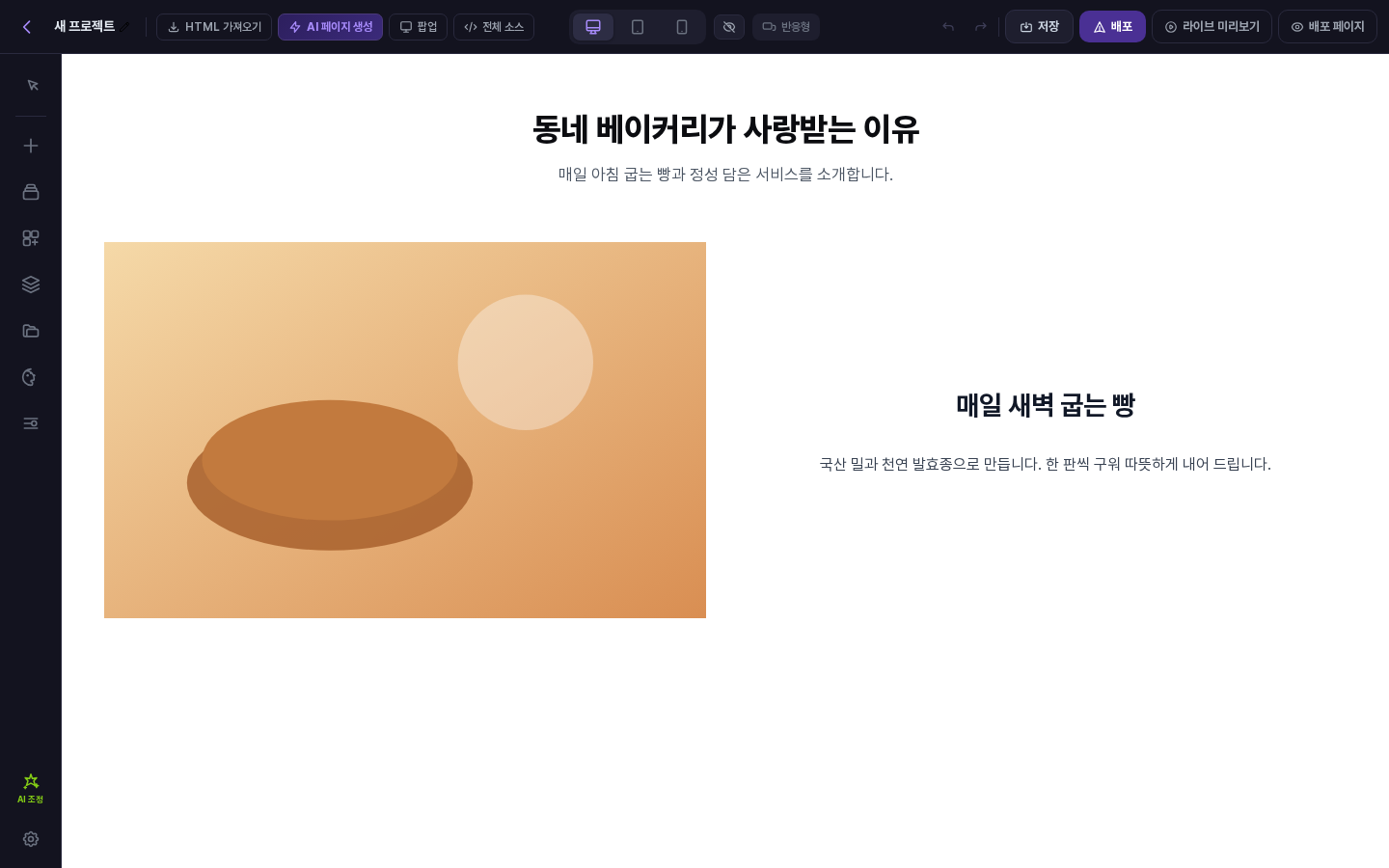Open the sidebar icon just below the plus
Viewport: 1389px width, 868px height.
click(x=31, y=192)
